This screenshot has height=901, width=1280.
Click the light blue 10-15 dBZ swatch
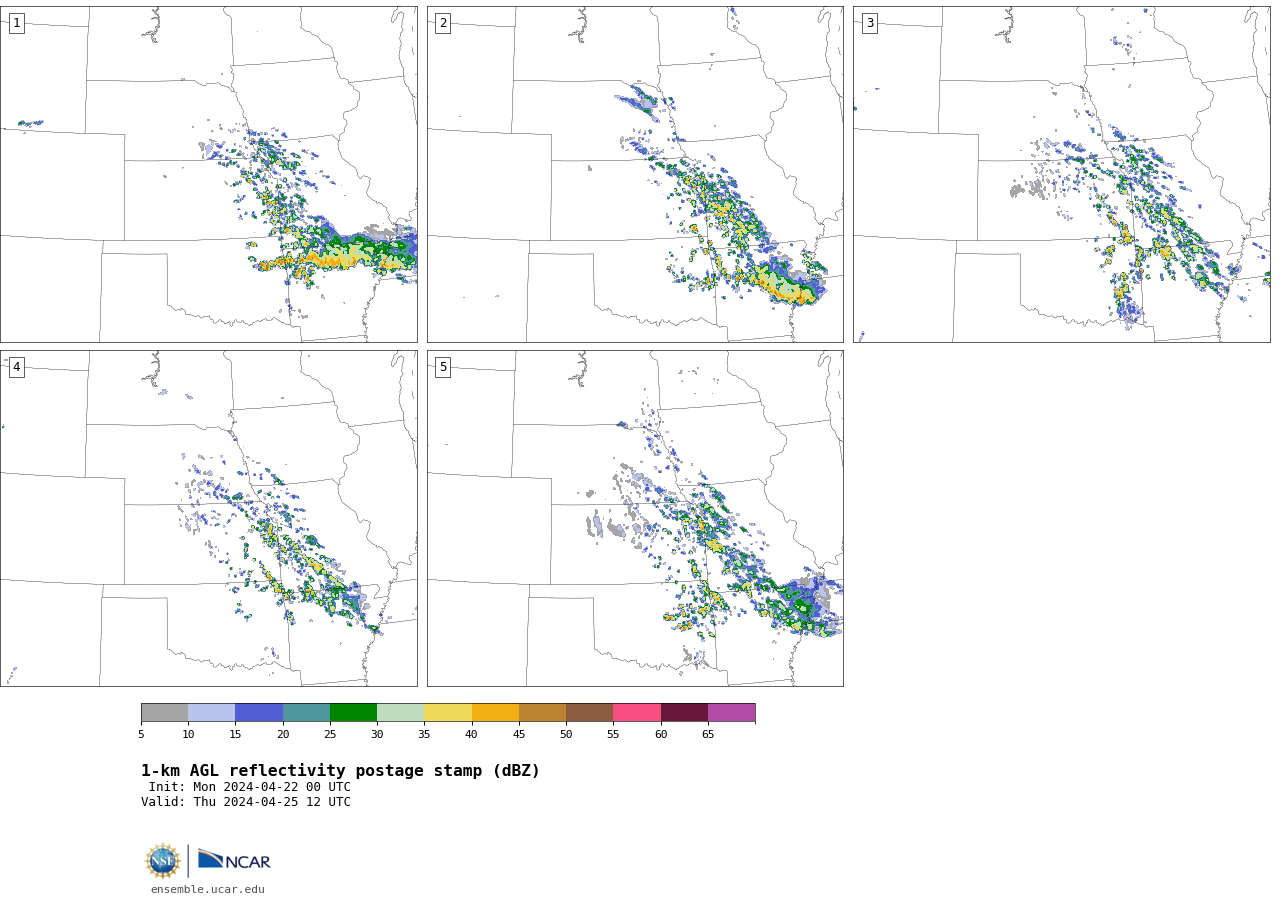pos(212,713)
